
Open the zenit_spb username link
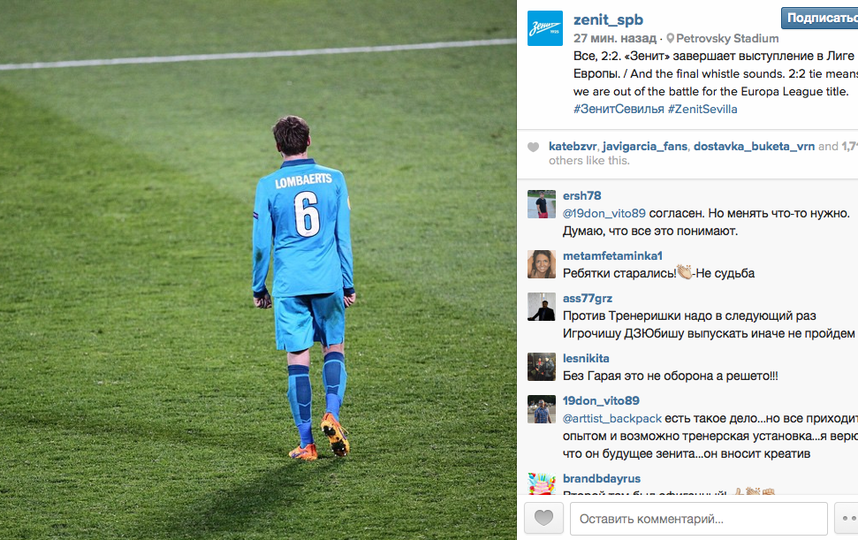click(608, 20)
